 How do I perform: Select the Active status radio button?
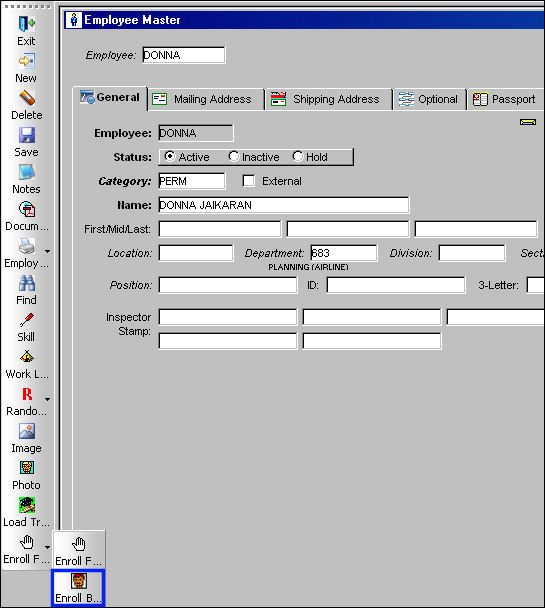169,156
